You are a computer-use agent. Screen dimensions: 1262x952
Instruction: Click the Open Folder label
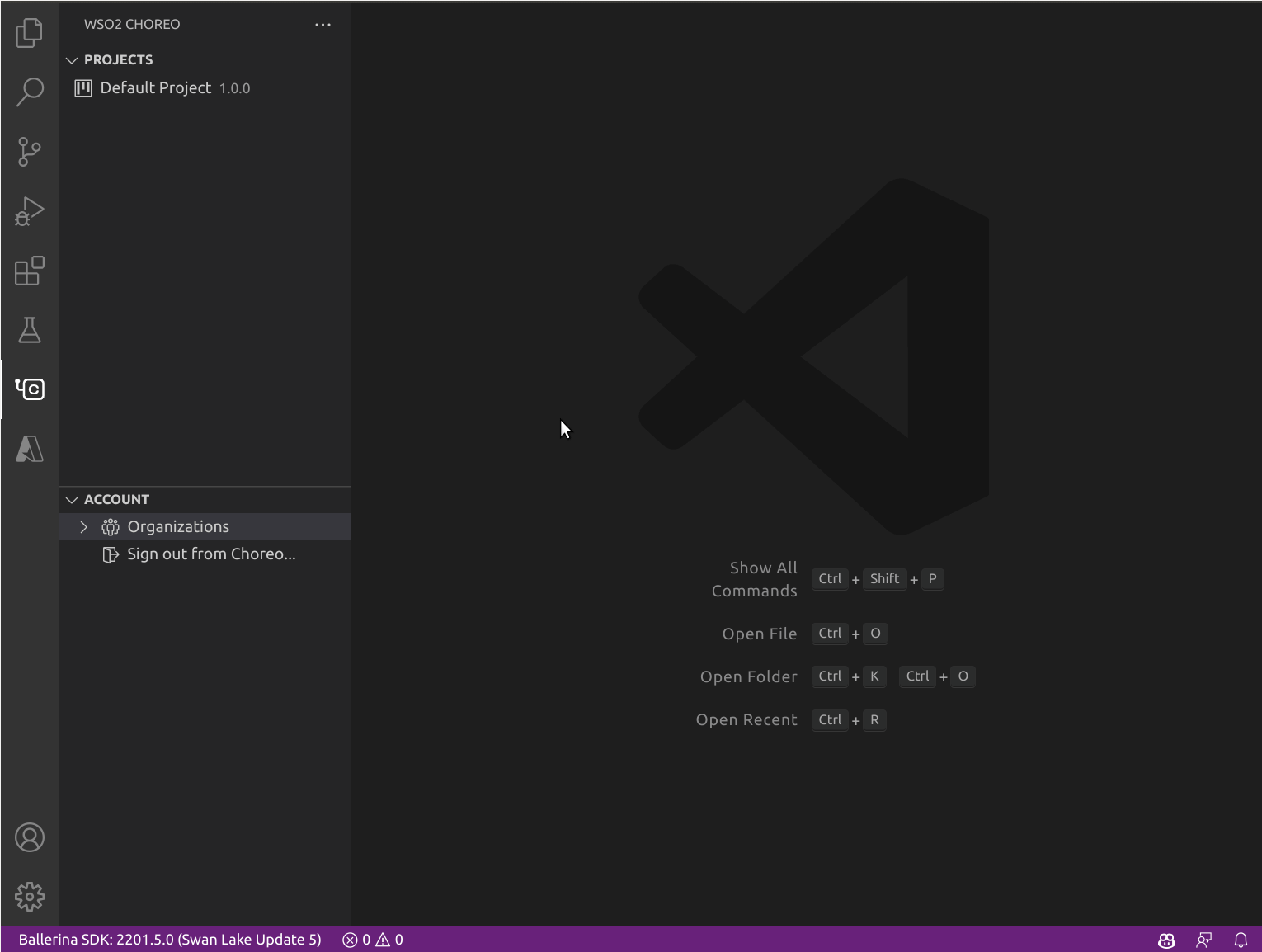(749, 676)
